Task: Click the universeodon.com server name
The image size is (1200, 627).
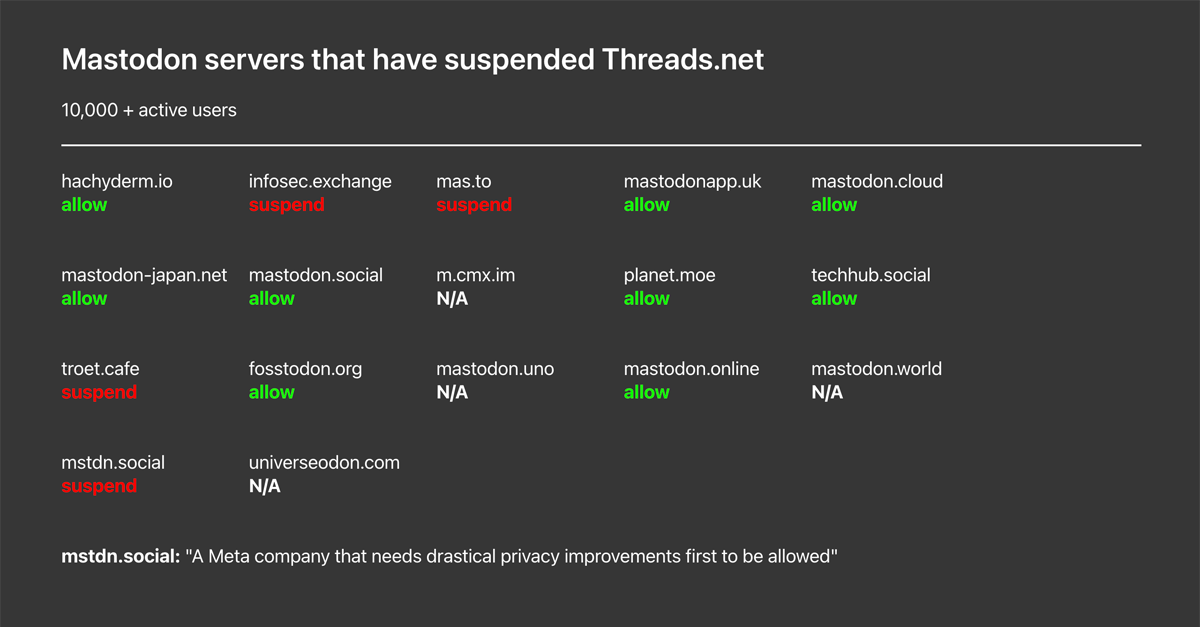Action: 324,463
